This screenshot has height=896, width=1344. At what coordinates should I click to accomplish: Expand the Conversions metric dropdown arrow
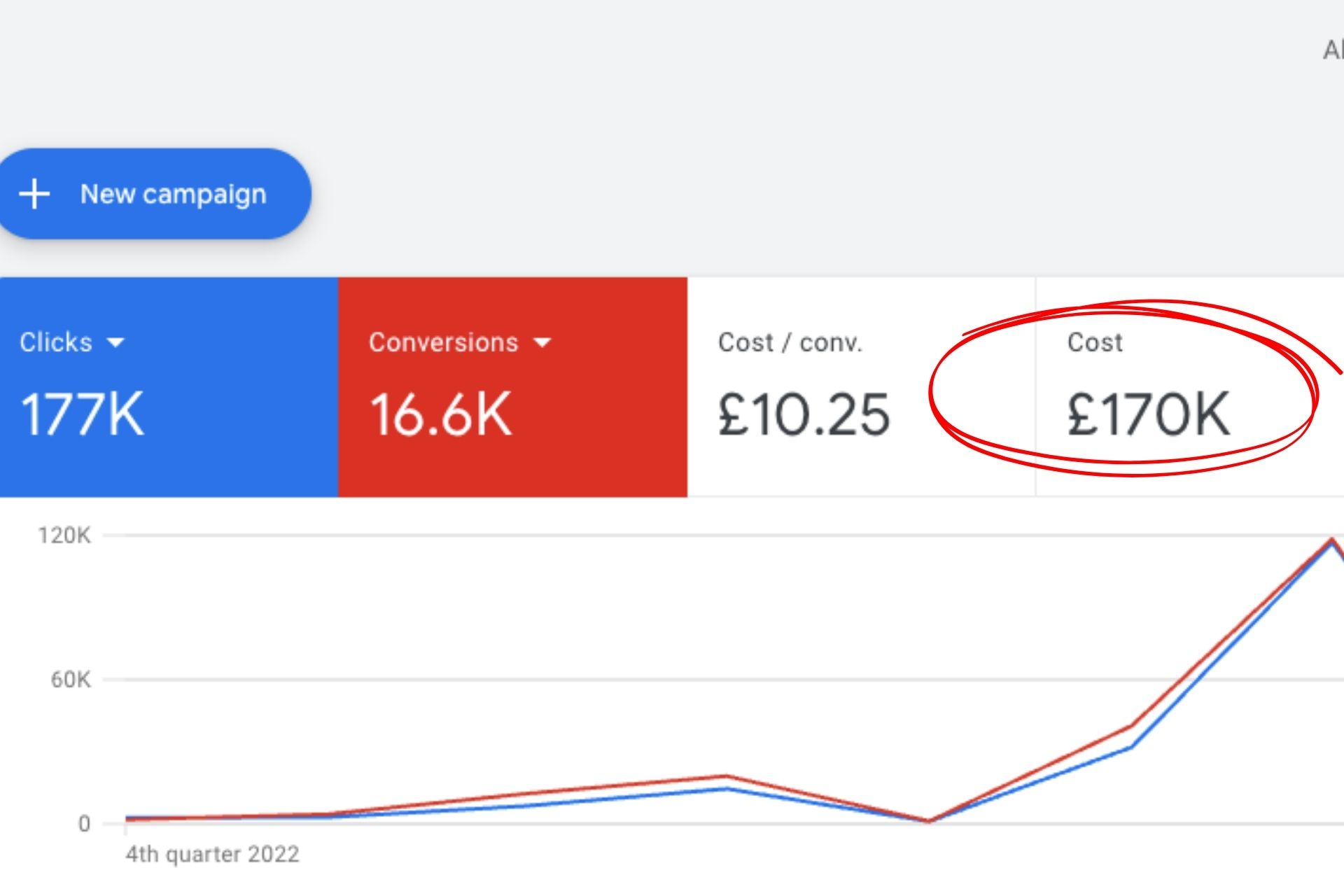click(542, 342)
